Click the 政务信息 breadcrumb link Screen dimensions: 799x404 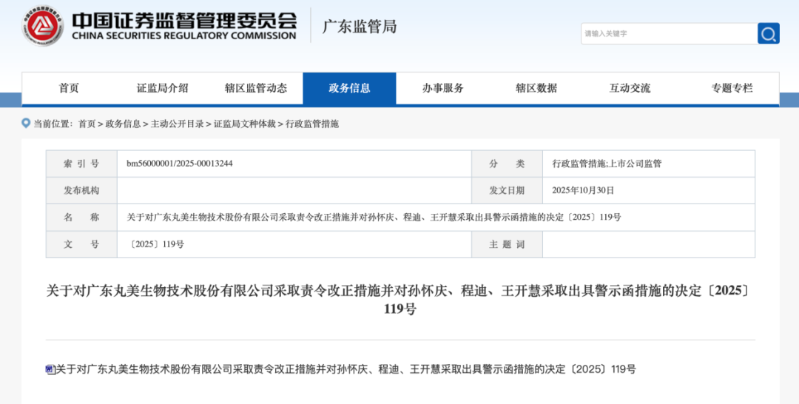coord(123,124)
